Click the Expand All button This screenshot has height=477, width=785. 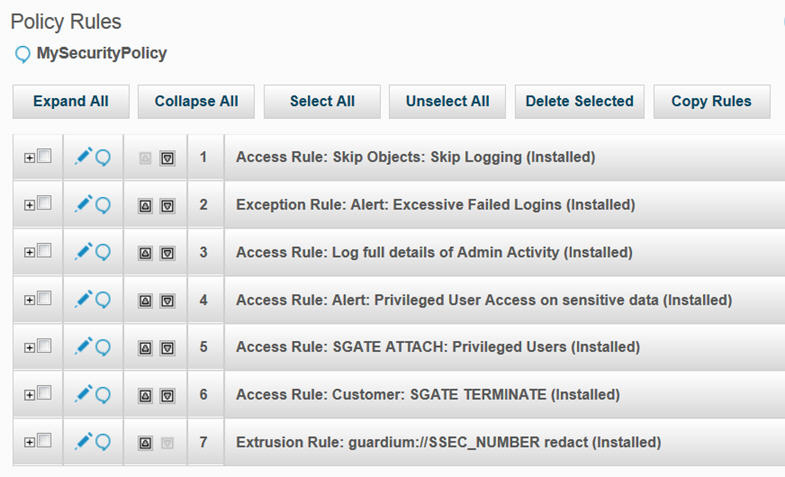pyautogui.click(x=71, y=101)
